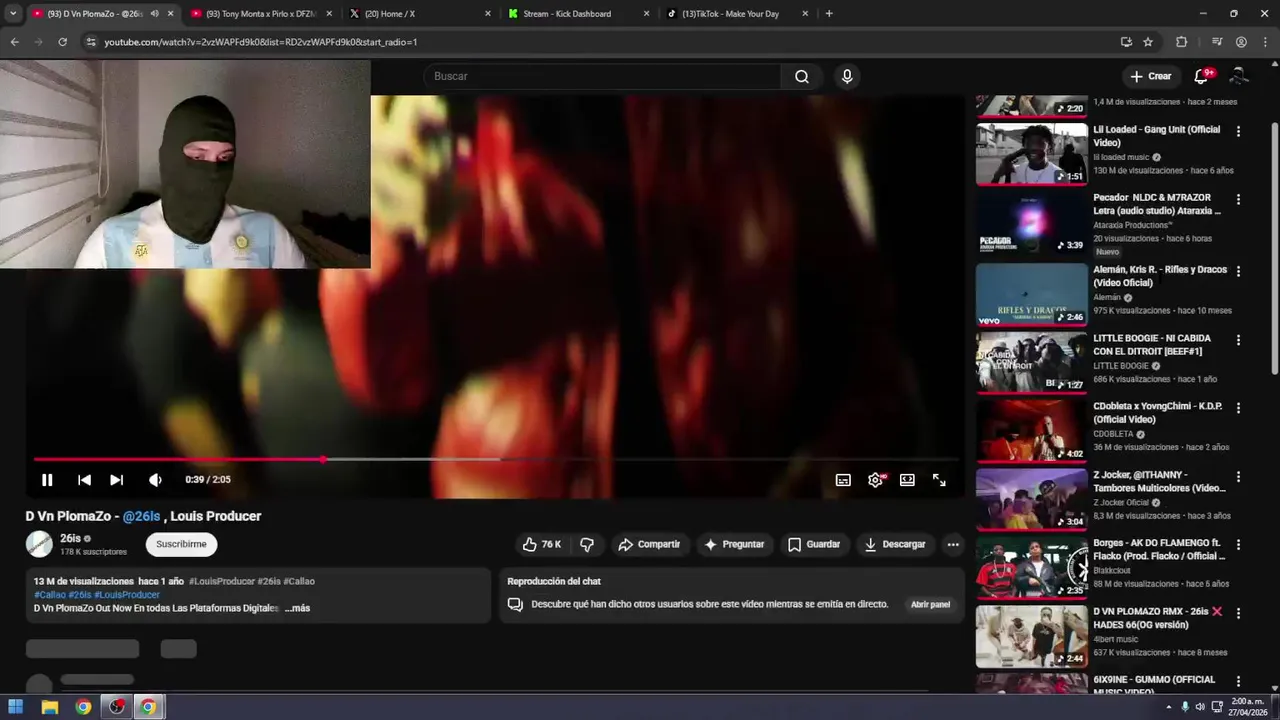Open Chrome three-dot menu
Screen dimensions: 1280x720
[1265, 42]
